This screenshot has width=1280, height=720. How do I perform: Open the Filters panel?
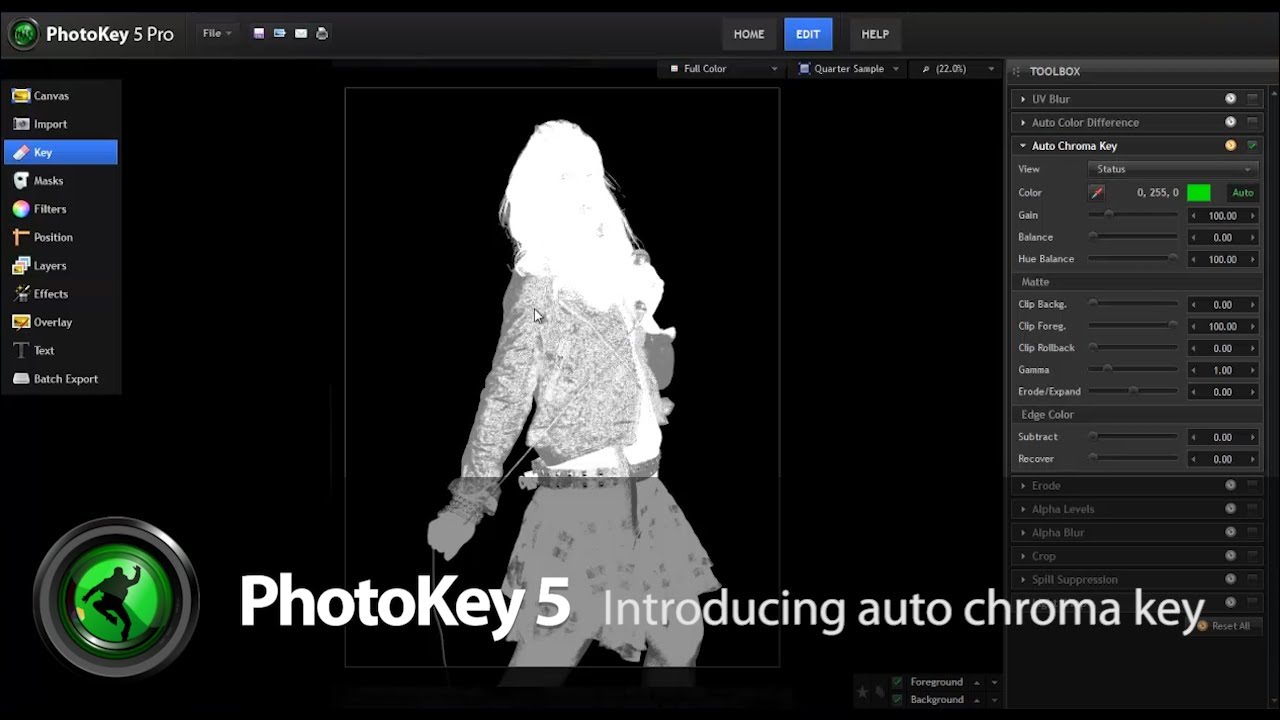click(61, 209)
